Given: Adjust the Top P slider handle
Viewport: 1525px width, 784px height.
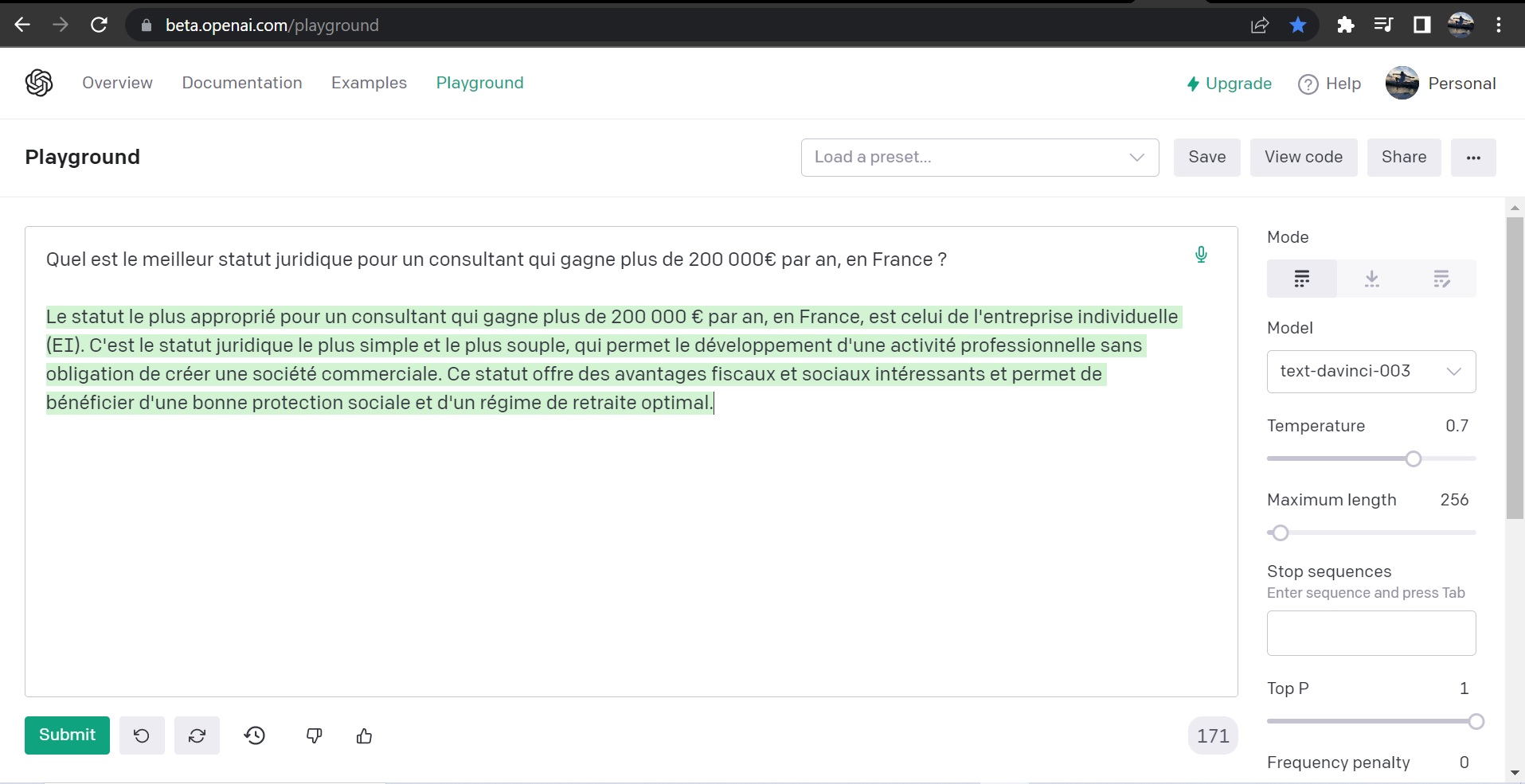Looking at the screenshot, I should click(x=1476, y=721).
